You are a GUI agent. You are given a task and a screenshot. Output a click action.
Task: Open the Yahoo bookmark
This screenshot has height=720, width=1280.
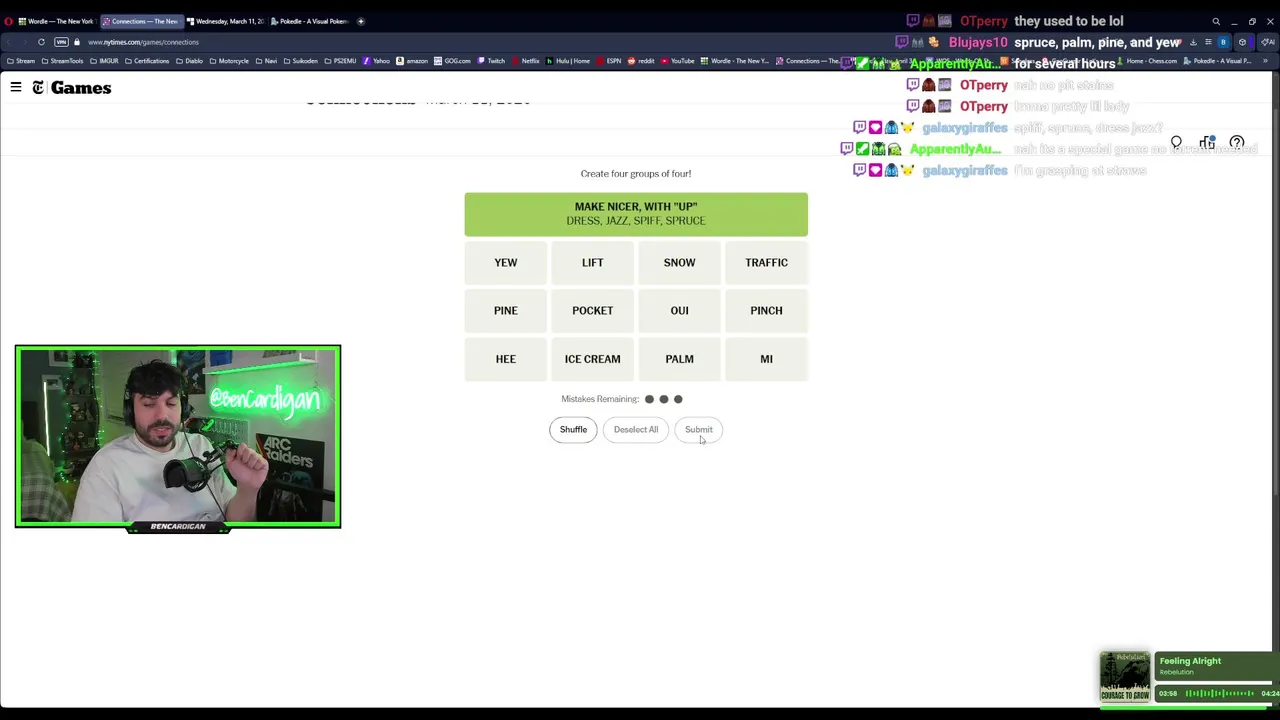pos(377,61)
